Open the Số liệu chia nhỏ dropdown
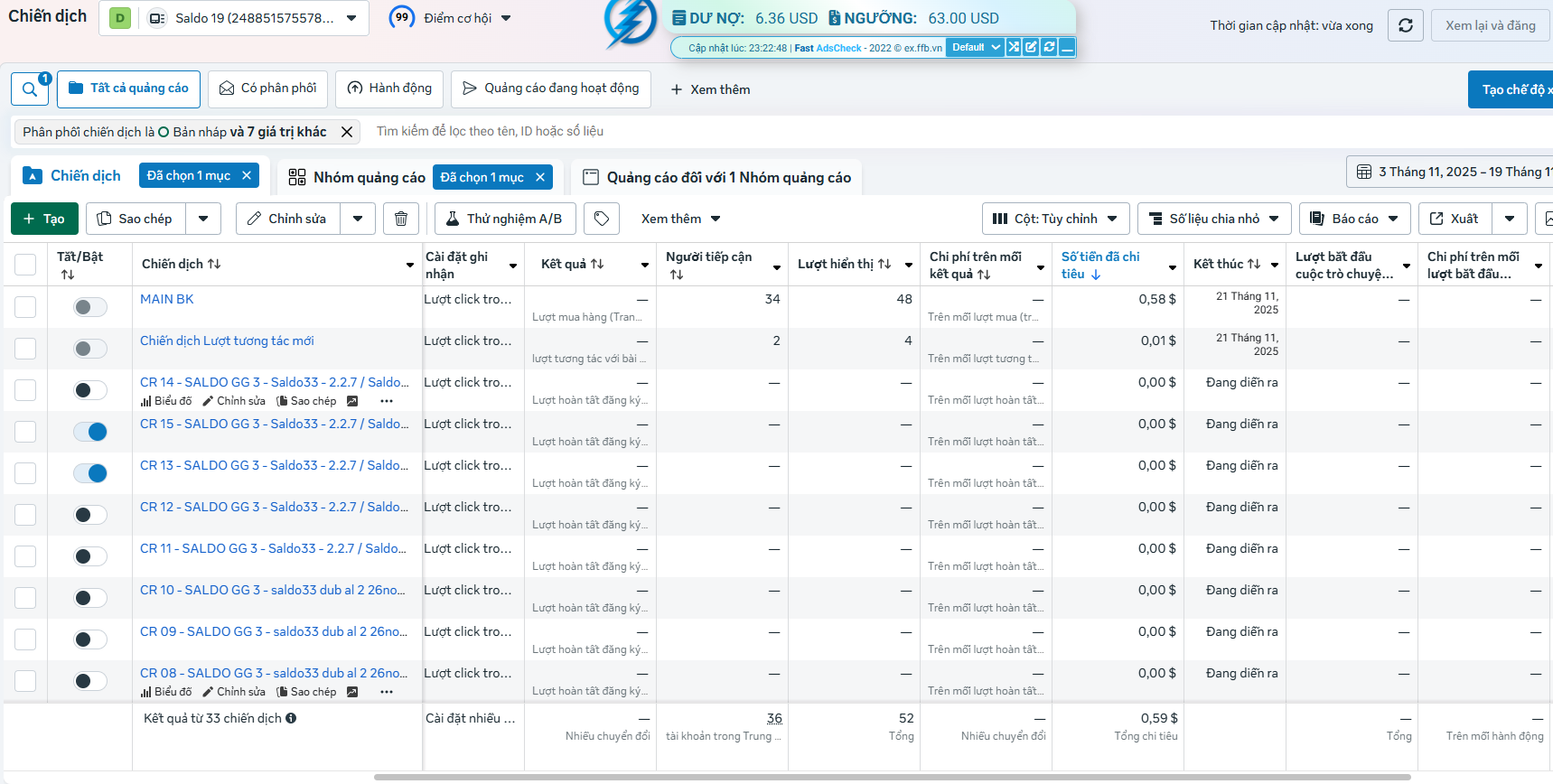The image size is (1553, 784). point(1213,219)
